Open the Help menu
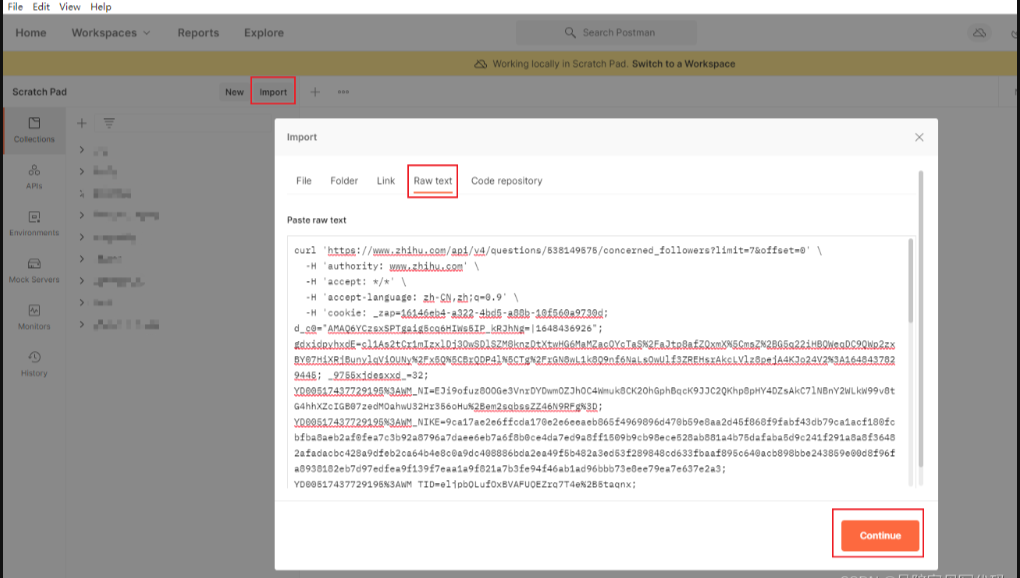Image resolution: width=1020 pixels, height=578 pixels. click(x=100, y=7)
